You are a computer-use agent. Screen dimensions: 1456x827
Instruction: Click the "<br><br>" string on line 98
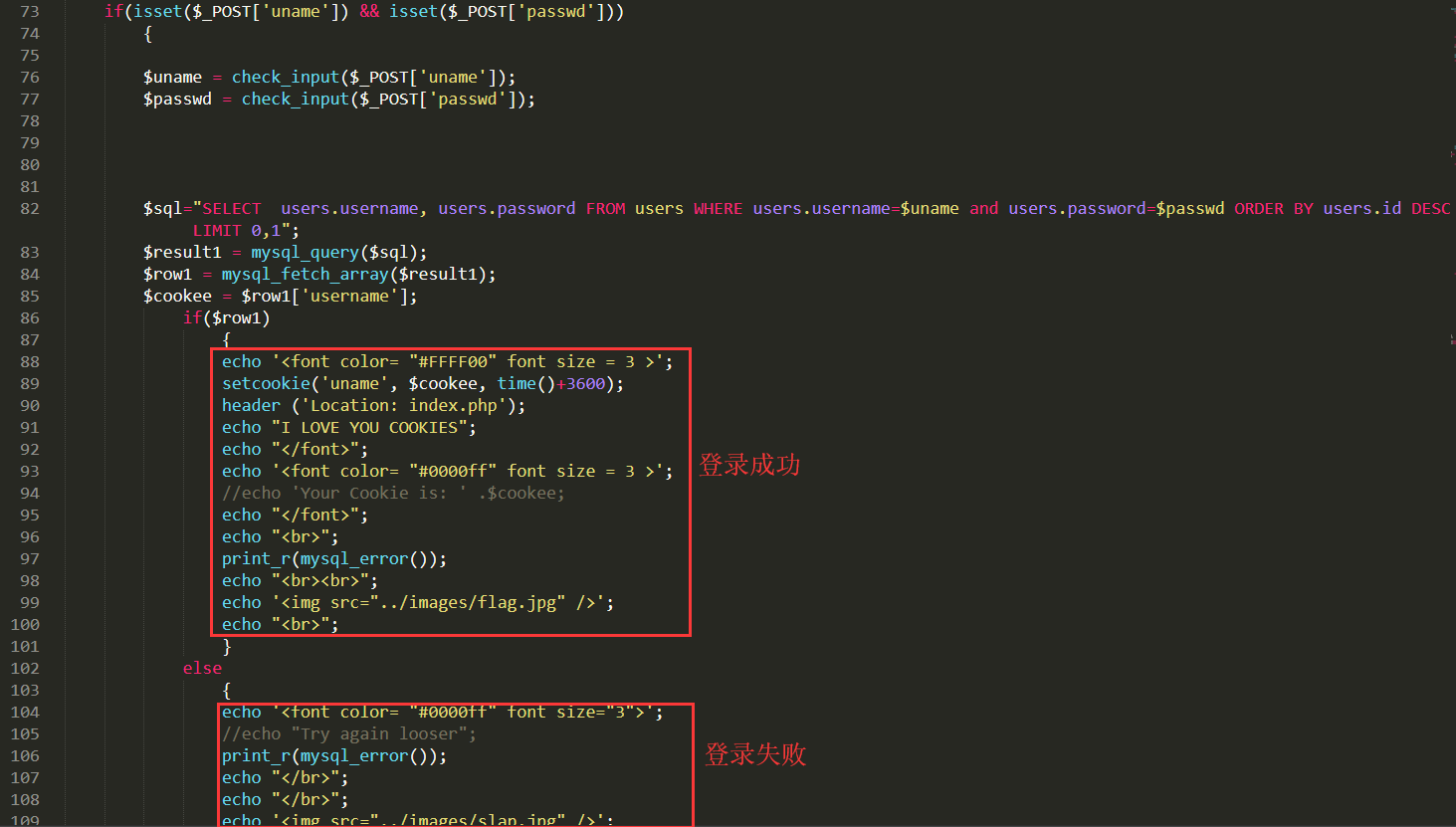tap(320, 581)
